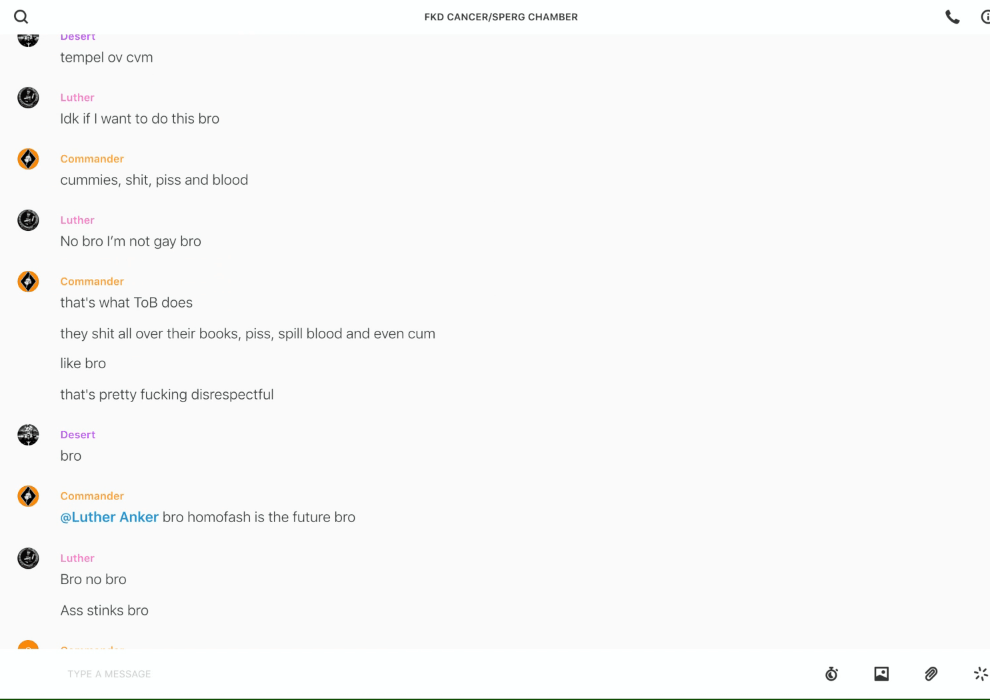Image resolution: width=990 pixels, height=700 pixels.
Task: Click Luther's avatar beside 'Idk if I want'
Action: 28,97
